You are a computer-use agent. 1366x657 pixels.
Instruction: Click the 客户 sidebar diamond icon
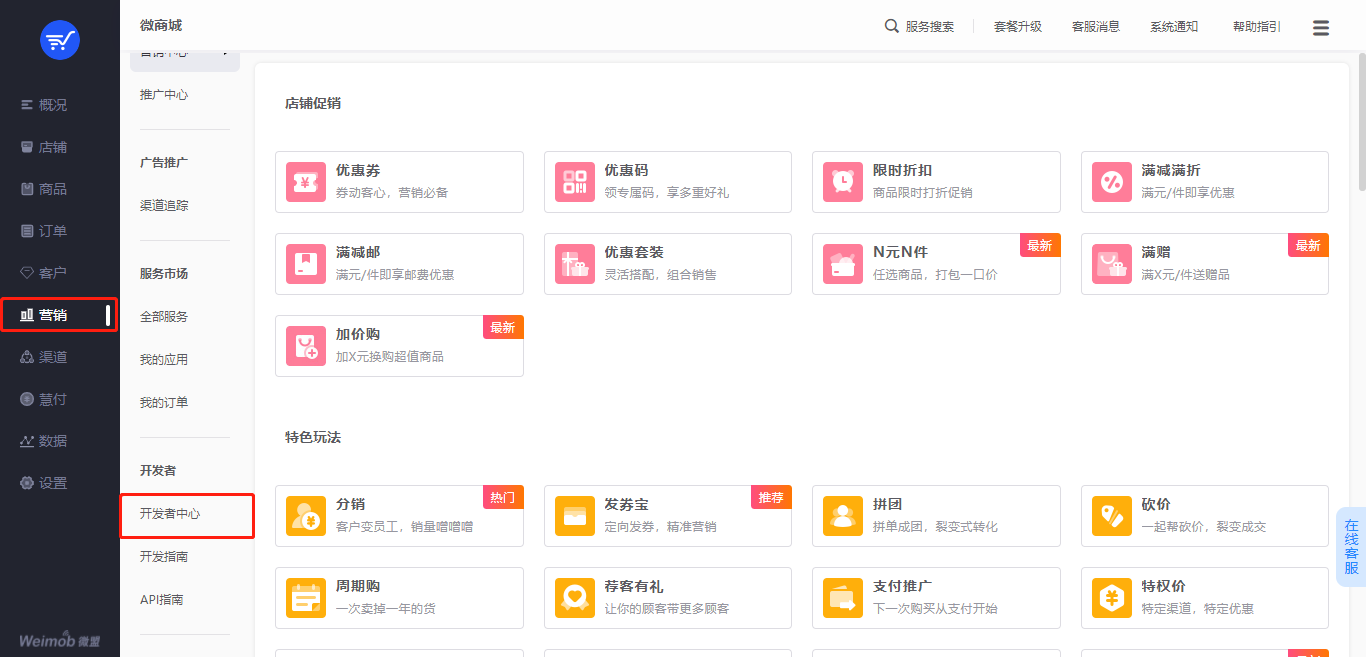pos(27,273)
